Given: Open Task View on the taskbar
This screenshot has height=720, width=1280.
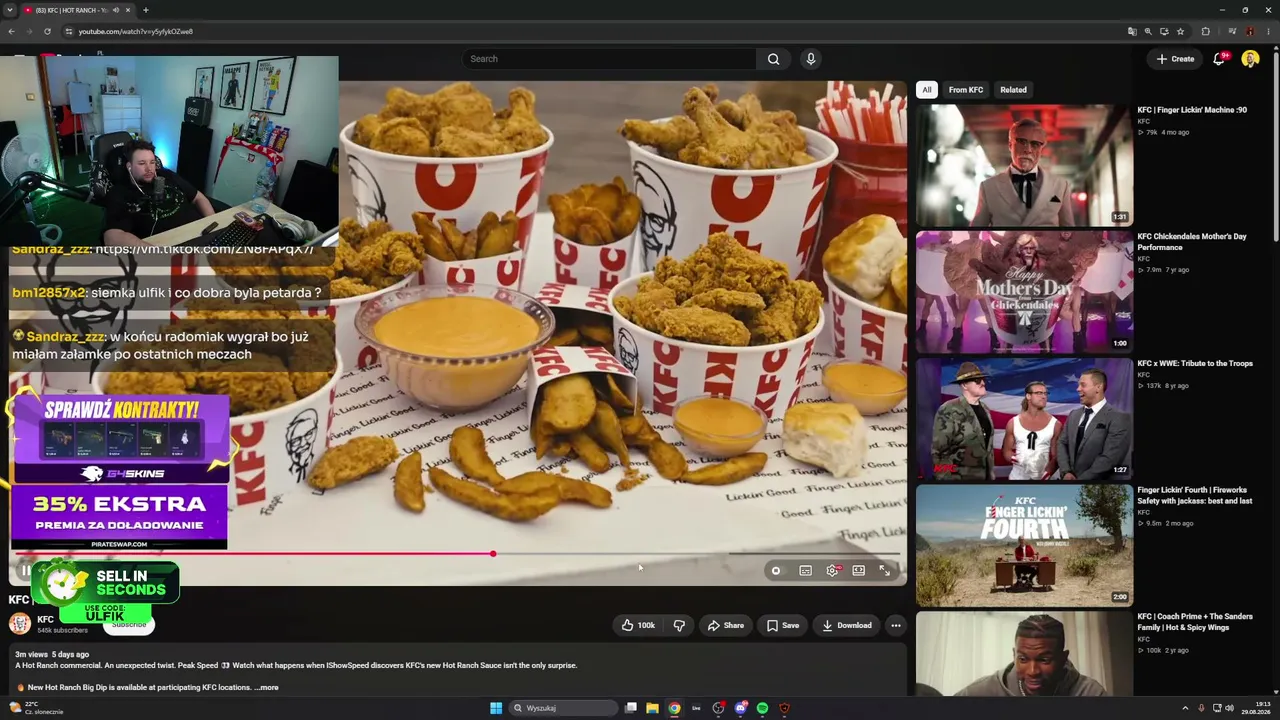Looking at the screenshot, I should 630,708.
